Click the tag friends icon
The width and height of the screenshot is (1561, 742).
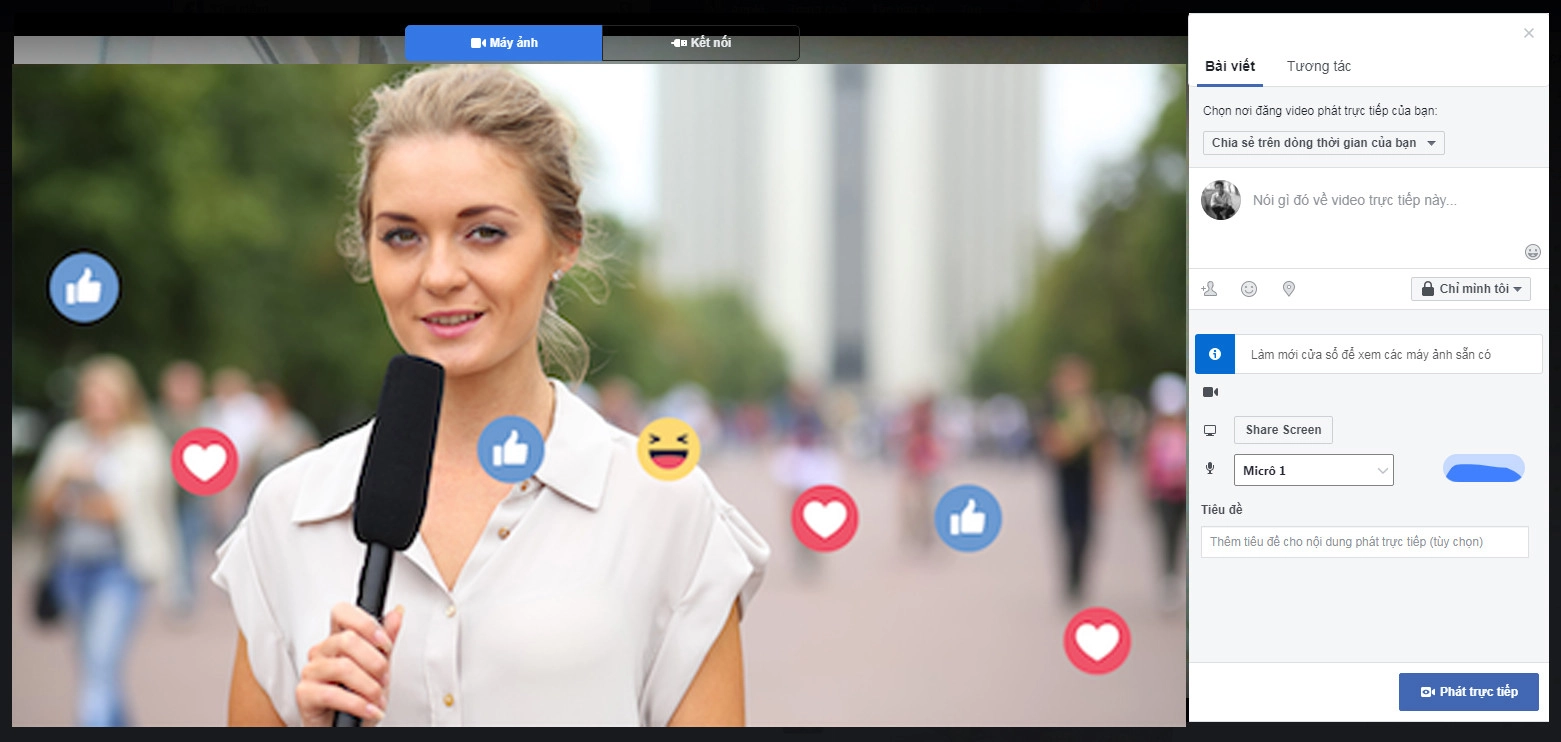[1210, 289]
